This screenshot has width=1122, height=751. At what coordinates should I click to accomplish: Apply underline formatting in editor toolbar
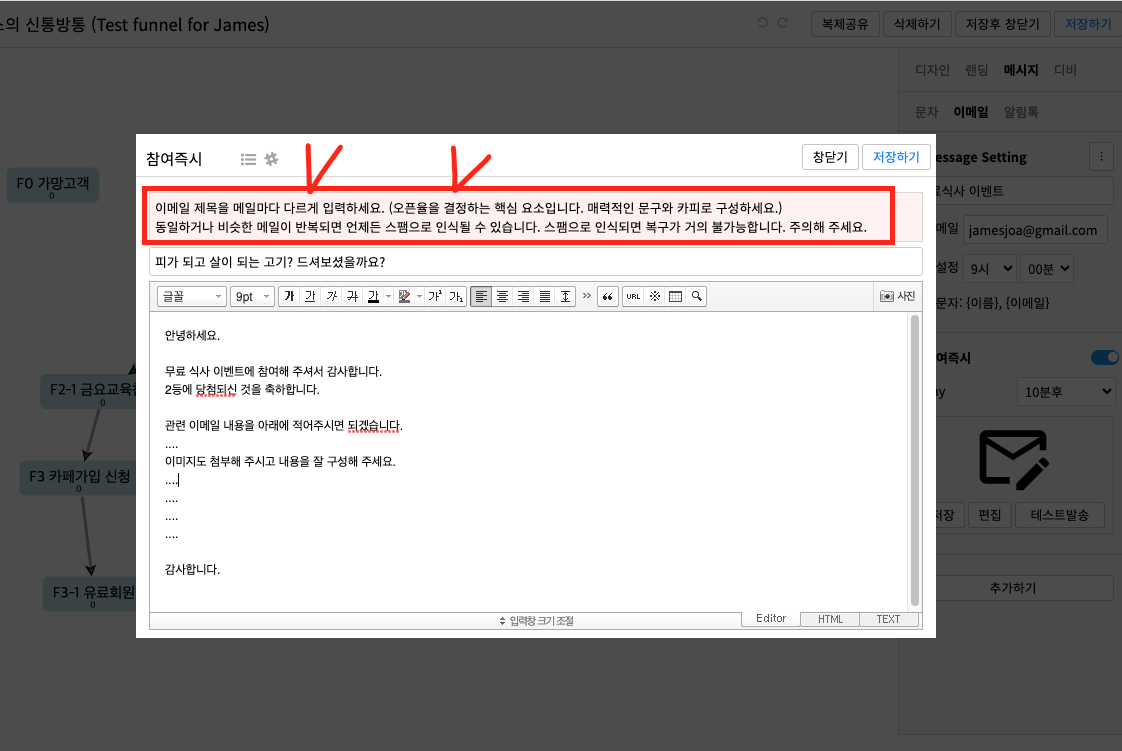click(x=310, y=296)
